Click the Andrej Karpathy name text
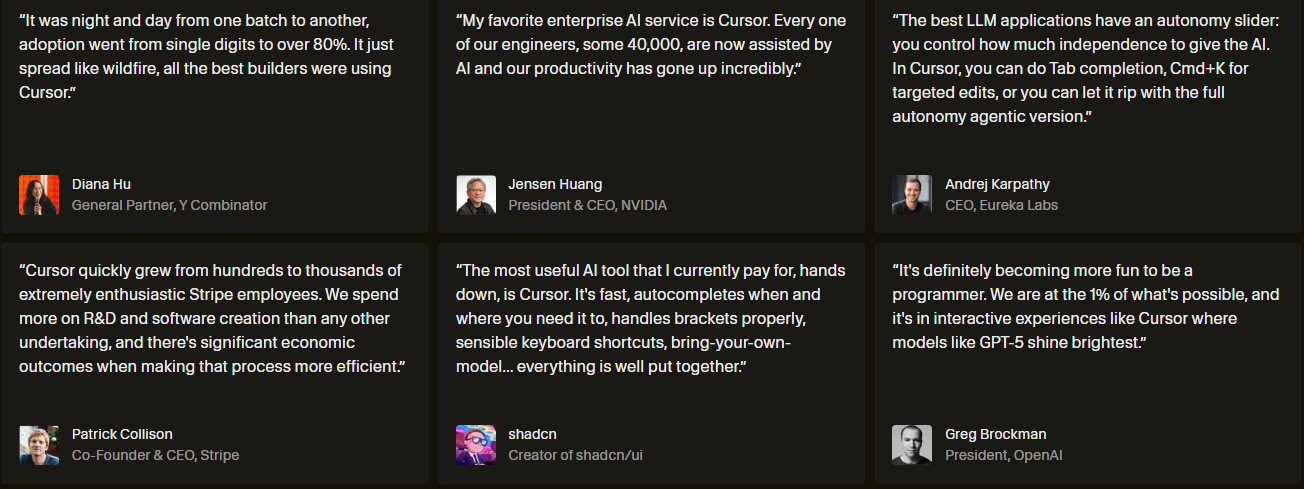 (x=997, y=184)
